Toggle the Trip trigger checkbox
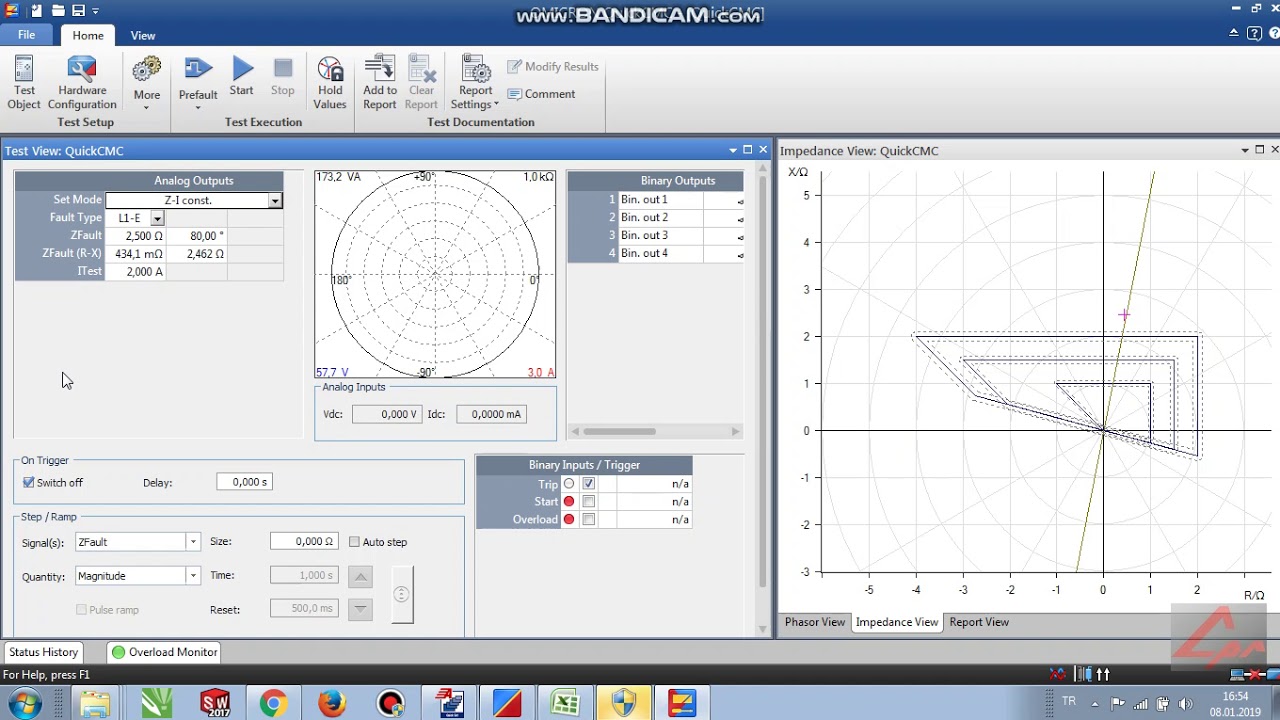The height and width of the screenshot is (720, 1280). pyautogui.click(x=588, y=484)
